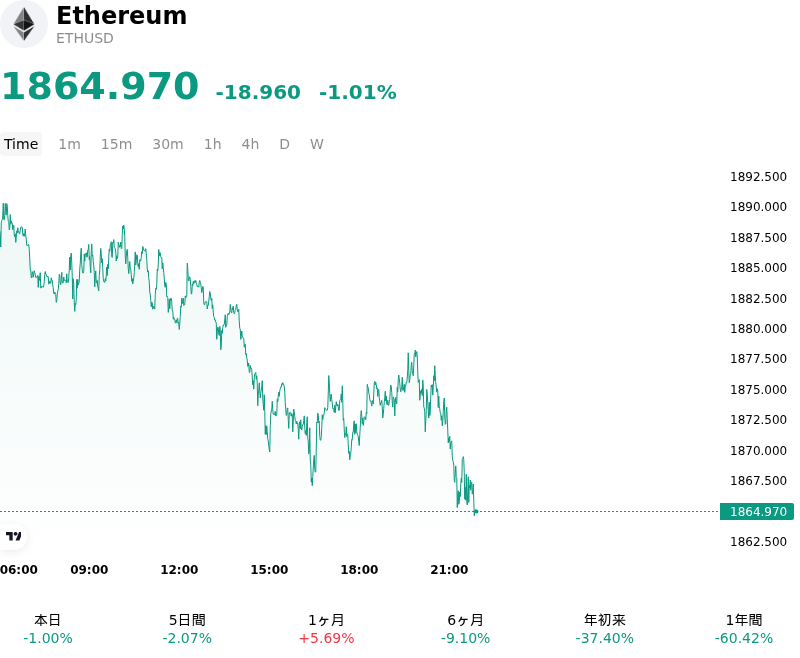Select the 本日 performance range
This screenshot has width=800, height=658.
(47, 629)
